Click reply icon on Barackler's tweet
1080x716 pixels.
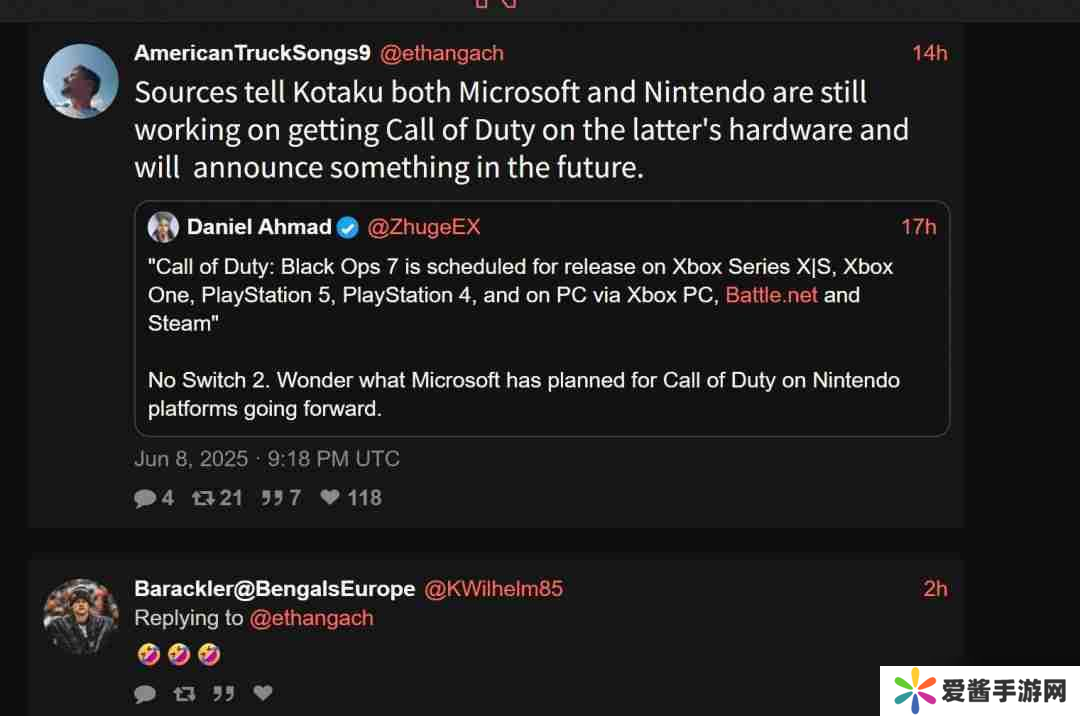145,693
